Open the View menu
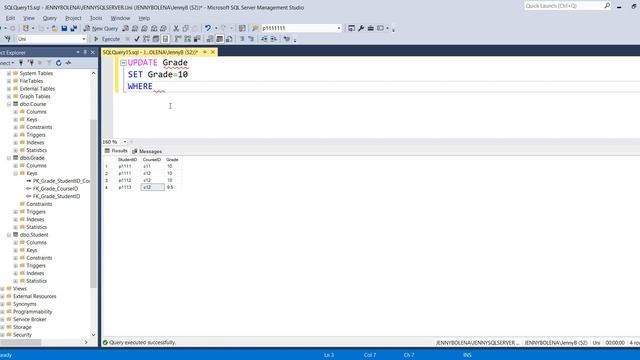 click(x=29, y=18)
